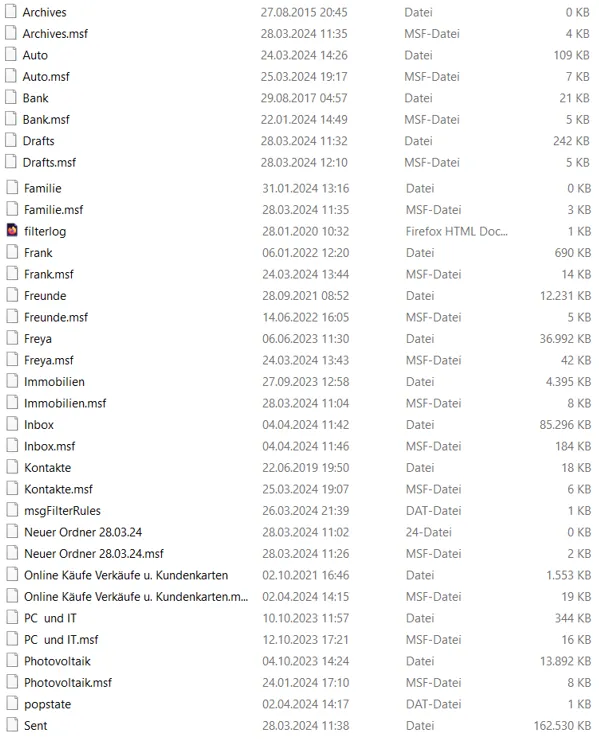The width and height of the screenshot is (599, 739).
Task: Select the Freunde file entry
Action: pos(299,296)
